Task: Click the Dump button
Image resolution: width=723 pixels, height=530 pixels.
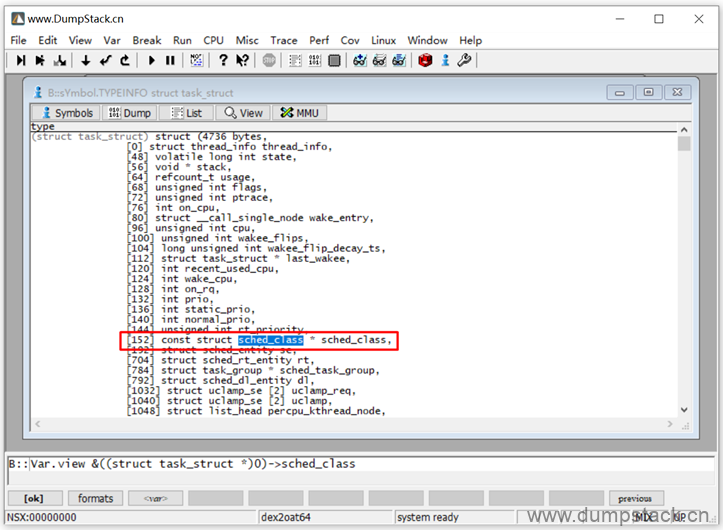Action: tap(129, 113)
